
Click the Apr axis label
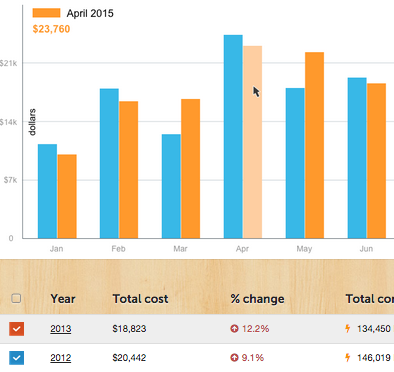point(242,249)
